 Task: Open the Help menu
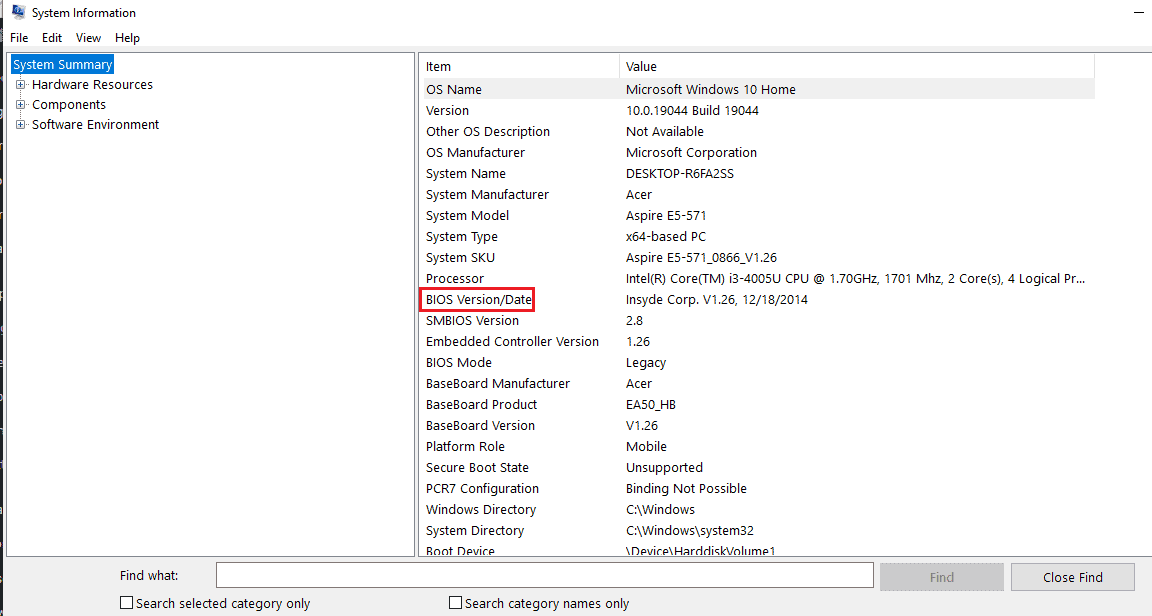click(x=127, y=37)
